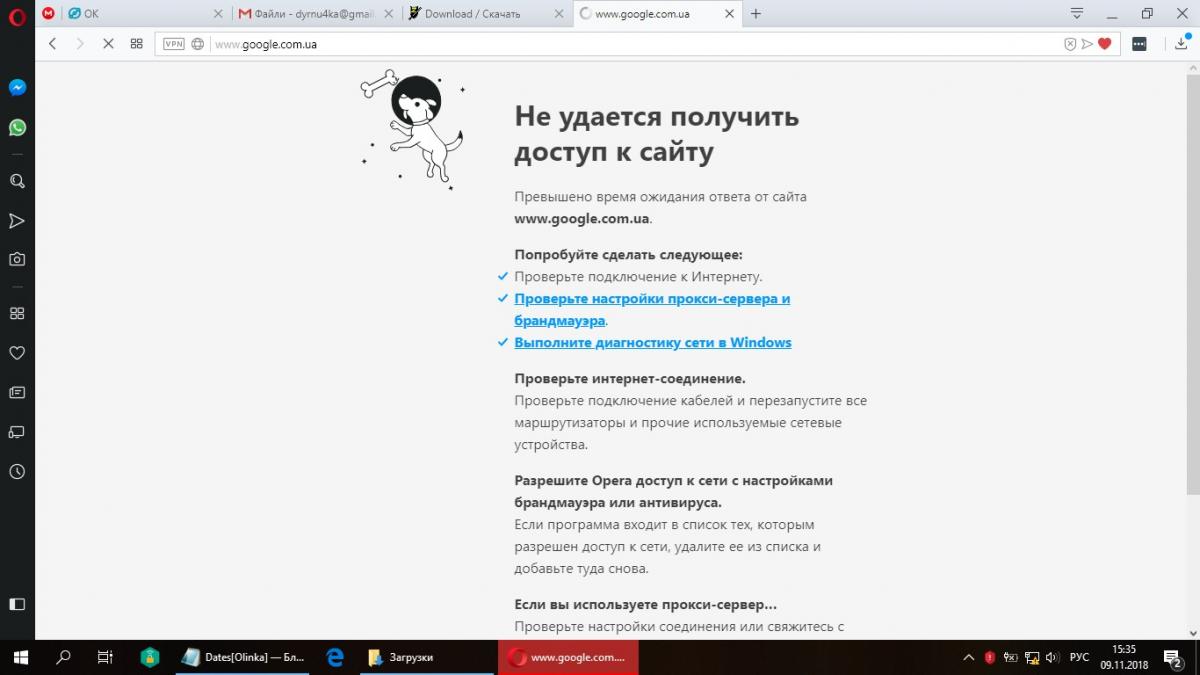Click the astronaut dog illustration
Viewport: 1200px width, 675px height.
pyautogui.click(x=412, y=128)
